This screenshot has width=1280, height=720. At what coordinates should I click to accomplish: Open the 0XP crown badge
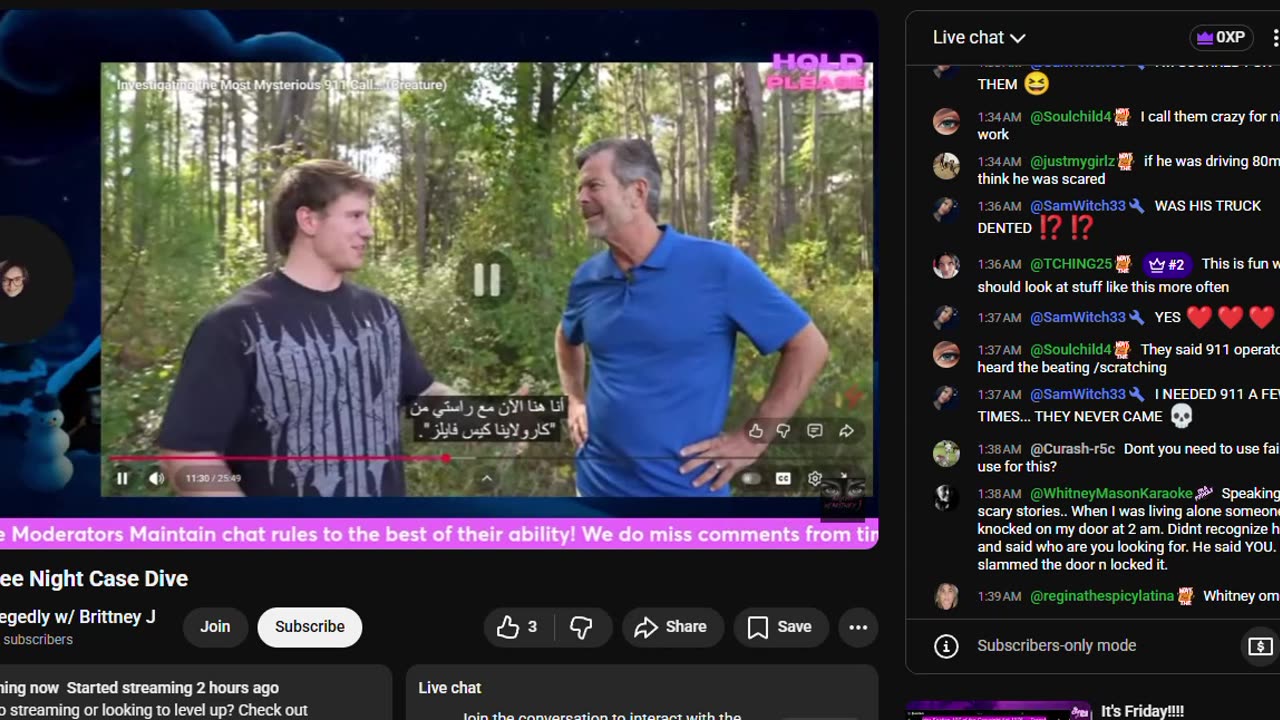[x=1221, y=38]
